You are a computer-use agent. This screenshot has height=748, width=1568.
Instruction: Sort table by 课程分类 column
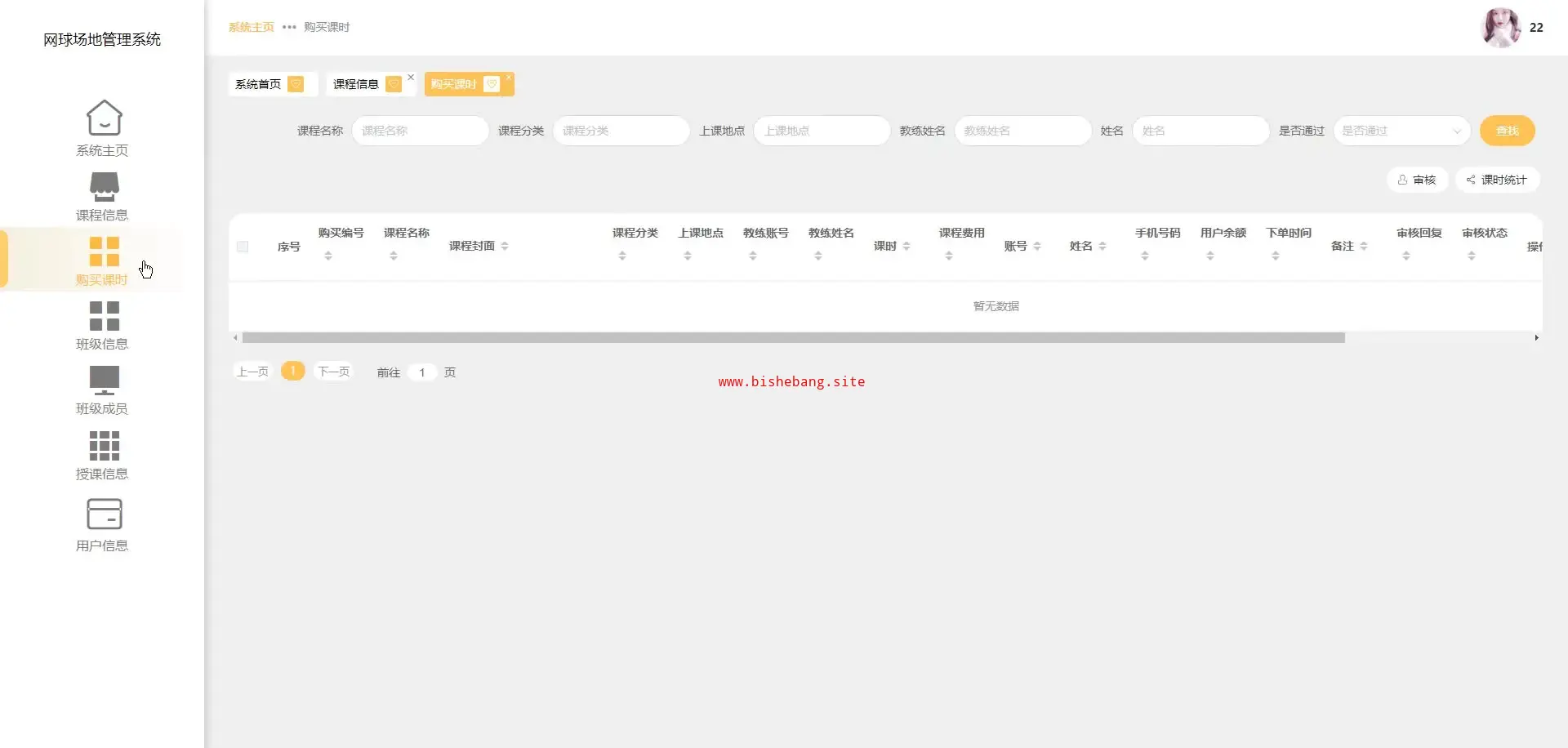coord(622,256)
